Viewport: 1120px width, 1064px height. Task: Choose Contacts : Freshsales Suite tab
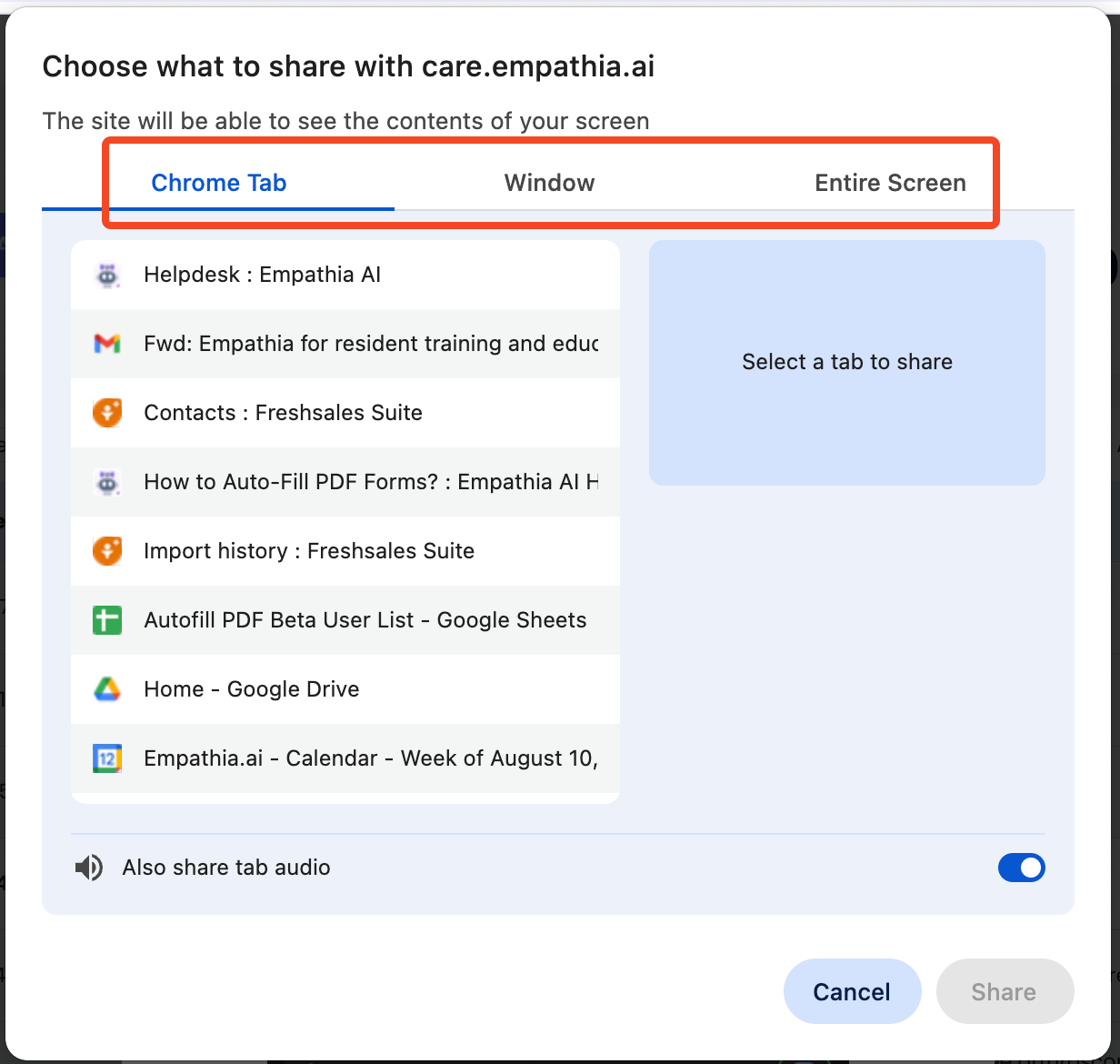click(345, 413)
